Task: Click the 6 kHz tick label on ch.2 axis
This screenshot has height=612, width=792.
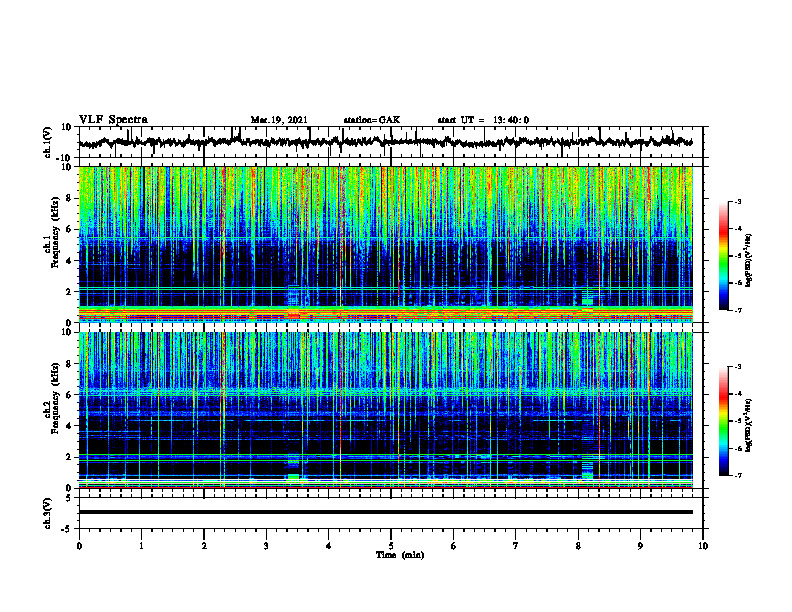Action: [70, 394]
